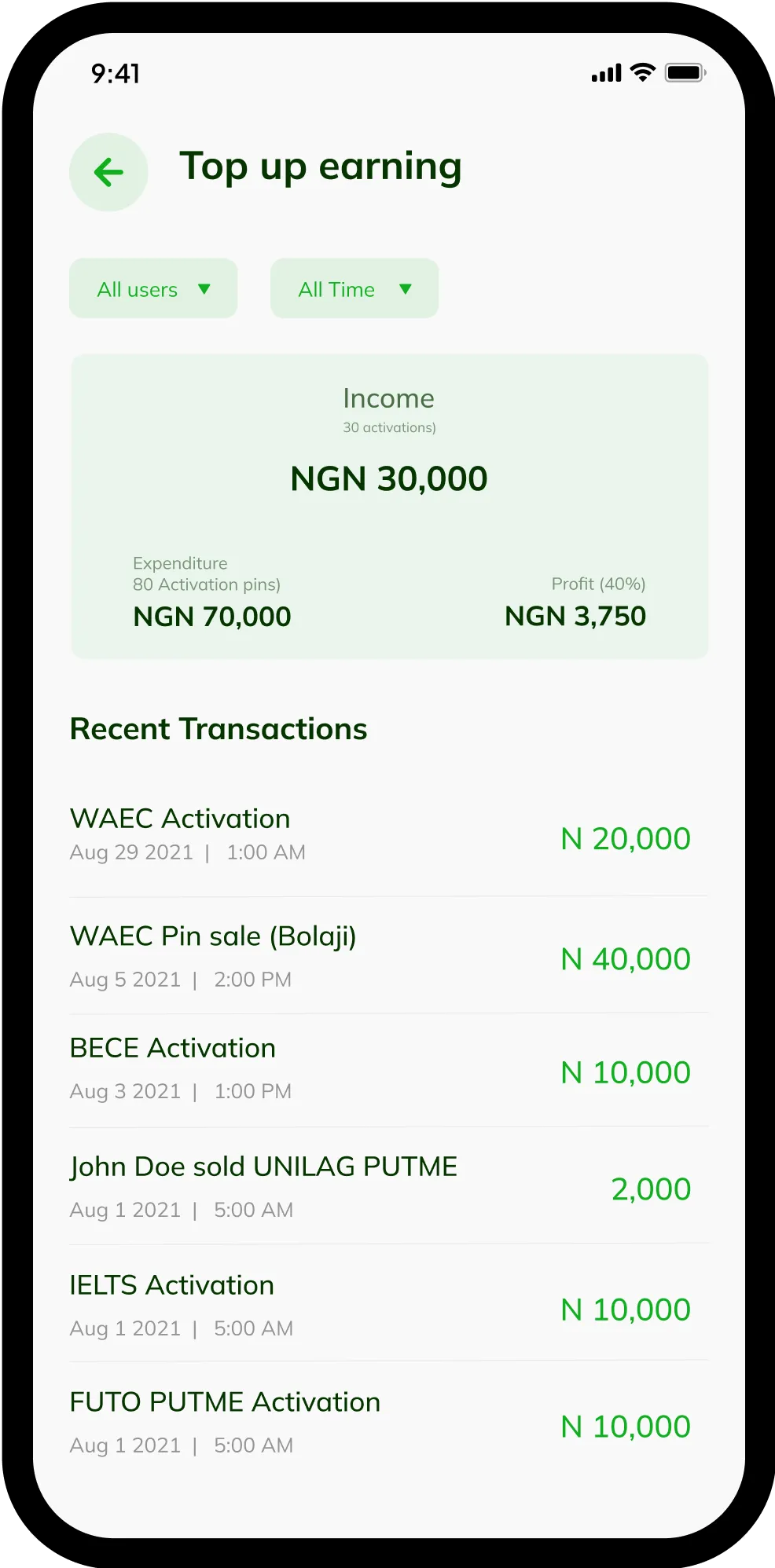
Task: Tap the Expenditure NGN 70,000 figure
Action: [212, 617]
